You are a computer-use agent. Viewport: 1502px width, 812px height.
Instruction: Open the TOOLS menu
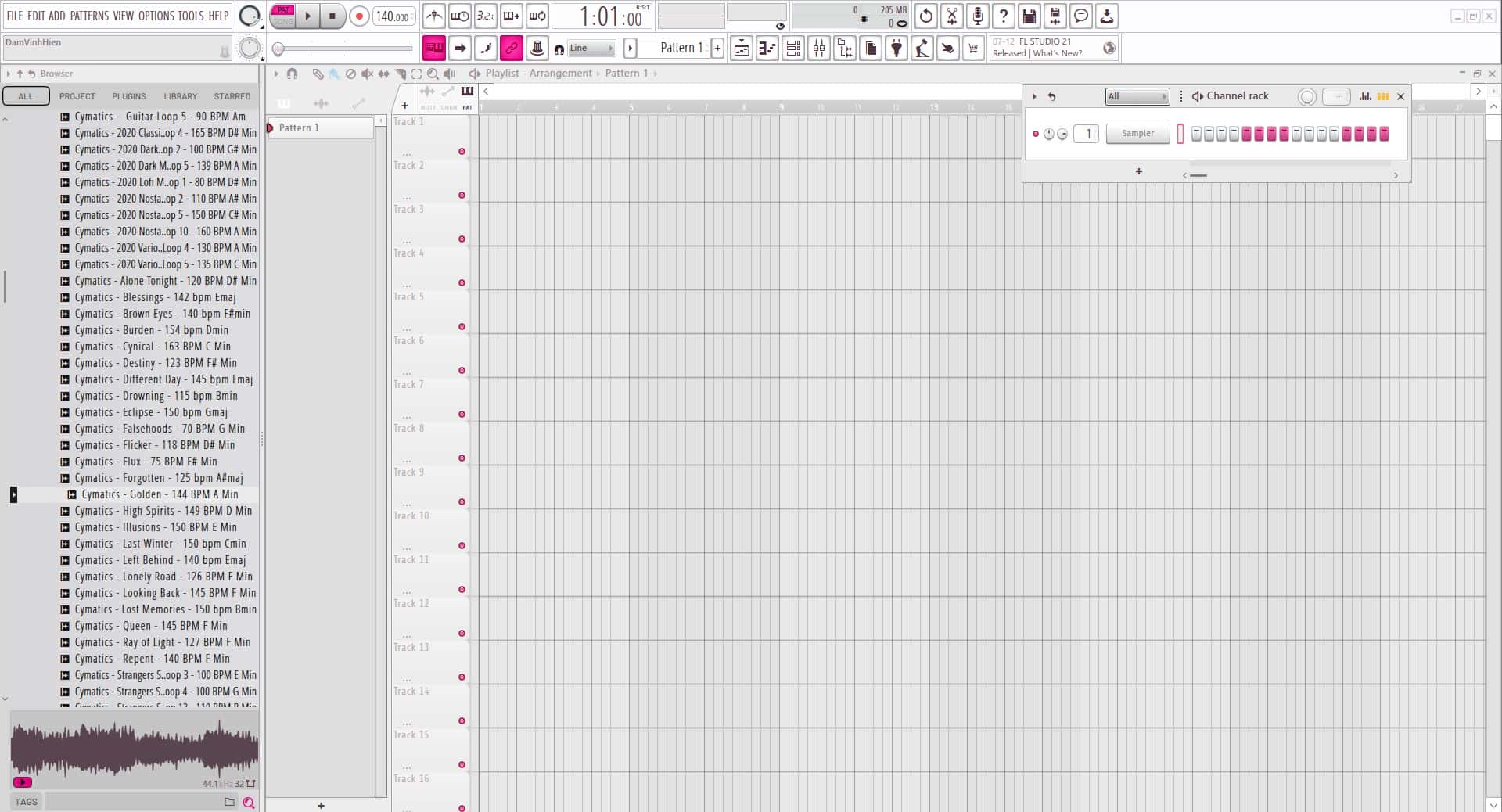coord(191,16)
